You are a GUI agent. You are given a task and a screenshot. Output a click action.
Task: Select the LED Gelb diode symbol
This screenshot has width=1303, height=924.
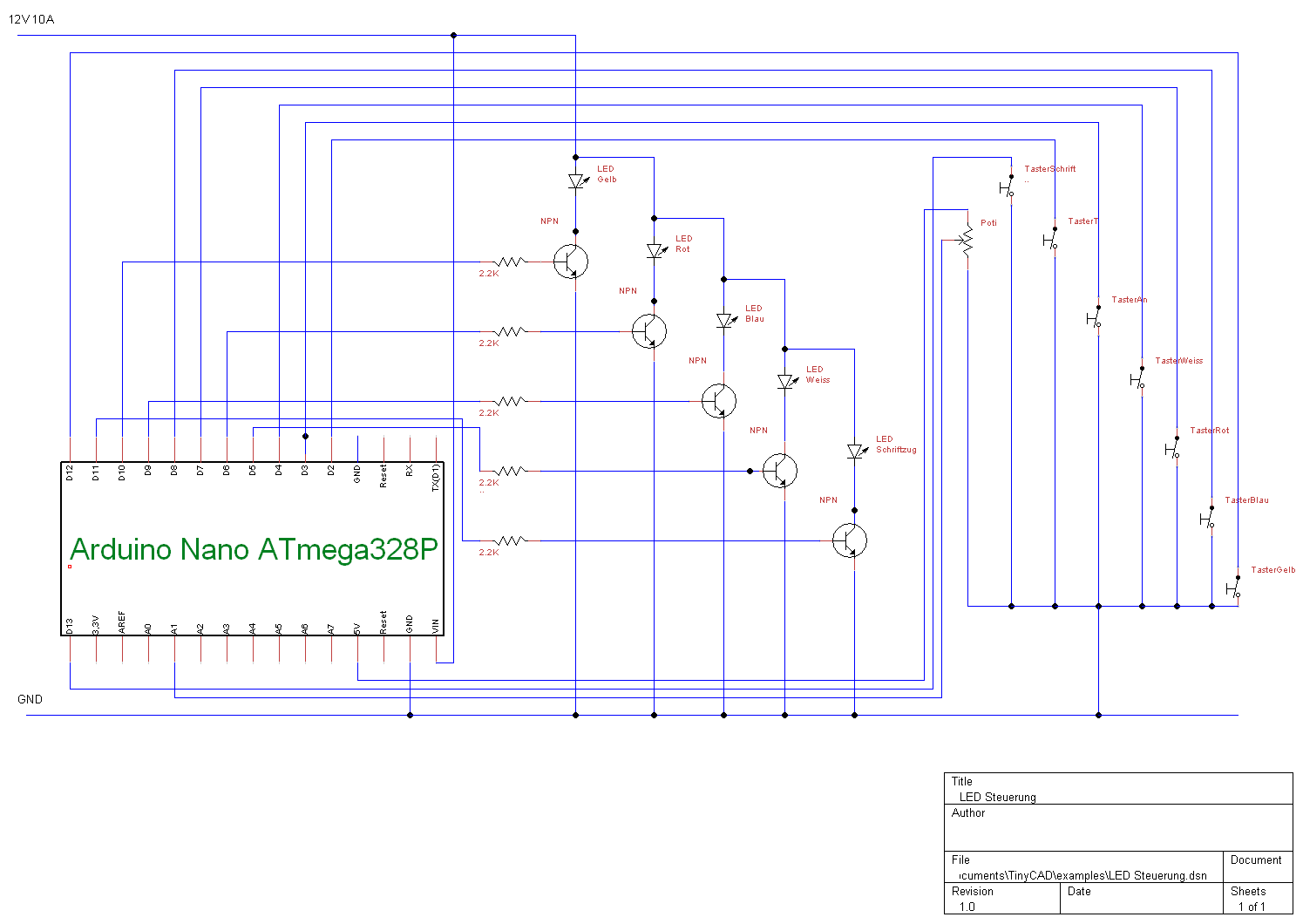[575, 181]
